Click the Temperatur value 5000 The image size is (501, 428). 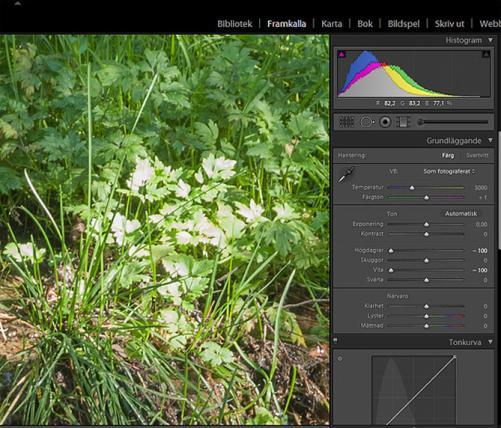480,188
